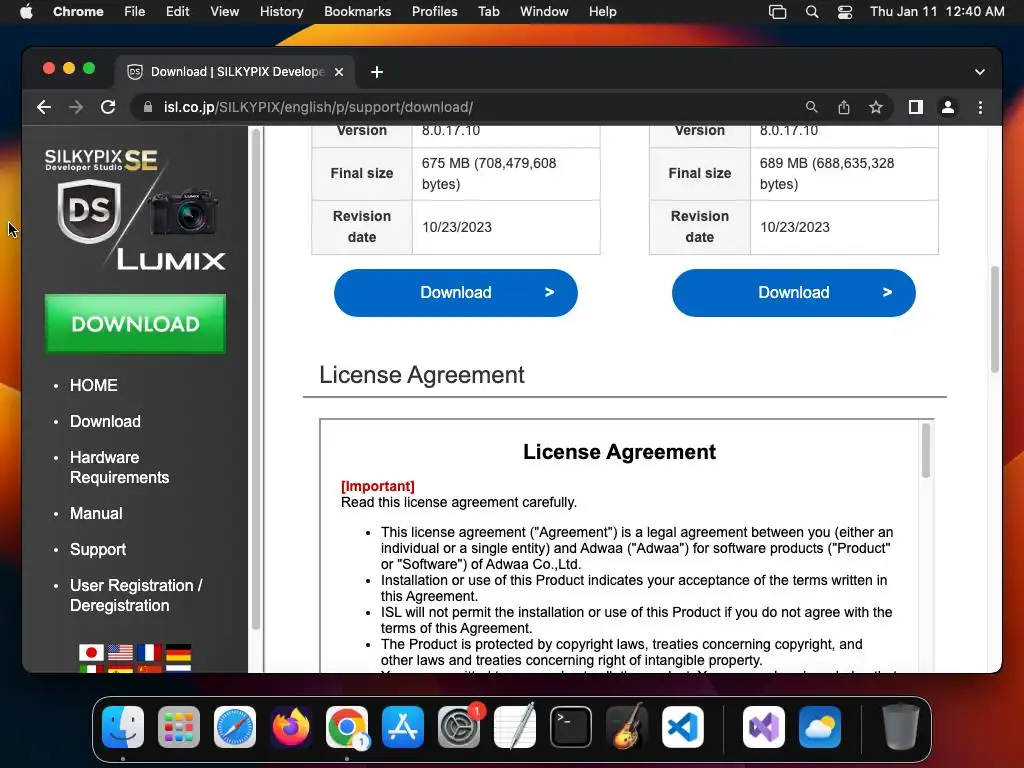The height and width of the screenshot is (768, 1024).
Task: Click the green DOWNLOAD button in sidebar
Action: coord(135,324)
